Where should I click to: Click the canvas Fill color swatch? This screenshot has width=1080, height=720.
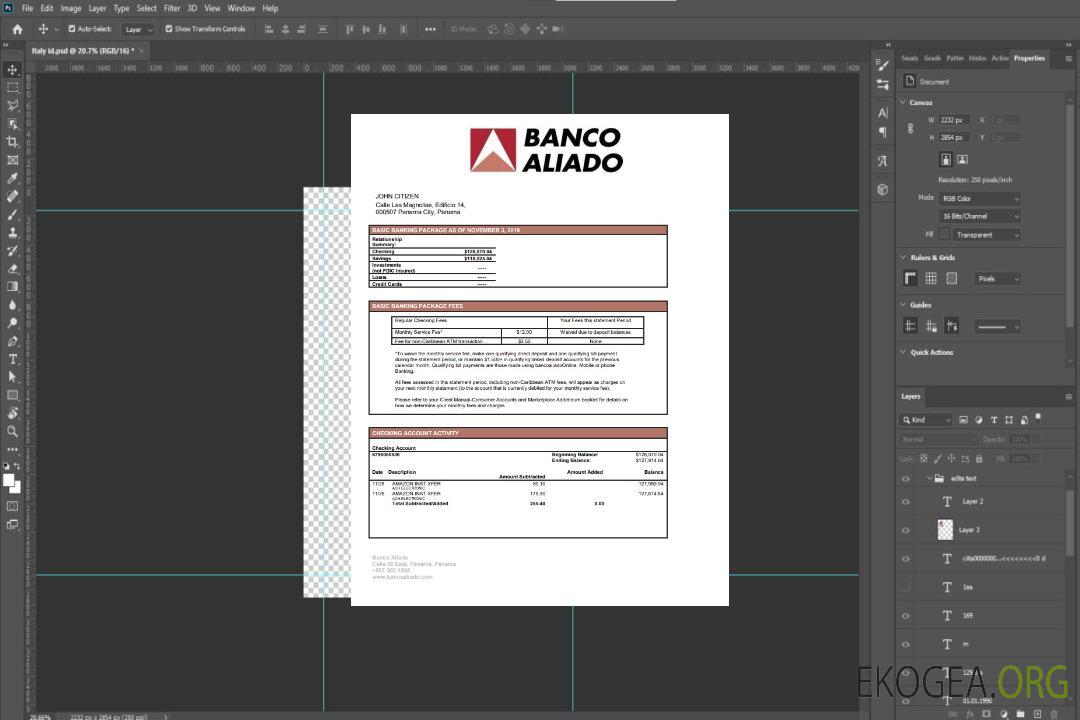coord(944,235)
